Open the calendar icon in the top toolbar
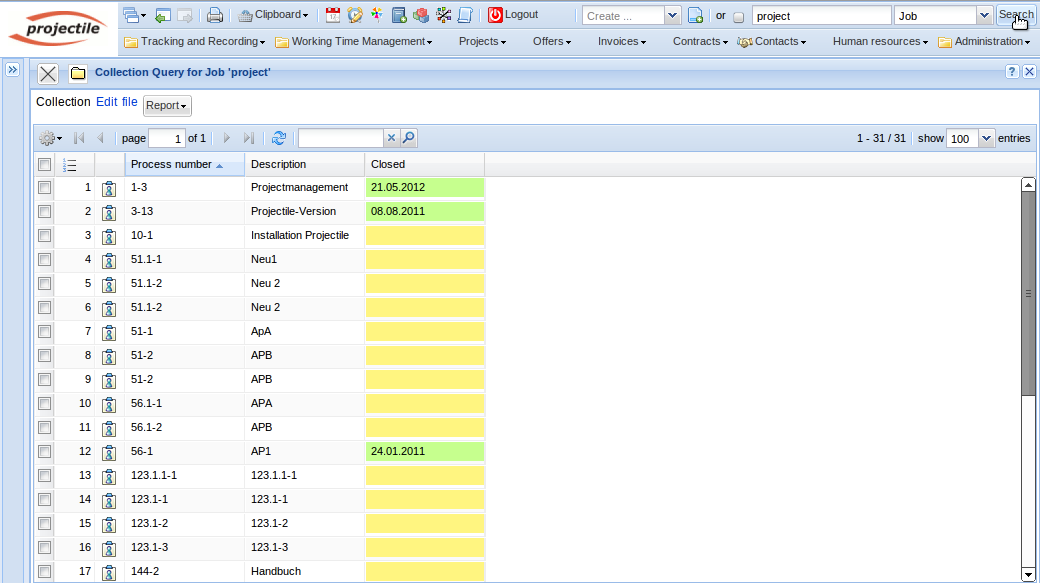Screen dimensions: 1040x583 tap(333, 15)
